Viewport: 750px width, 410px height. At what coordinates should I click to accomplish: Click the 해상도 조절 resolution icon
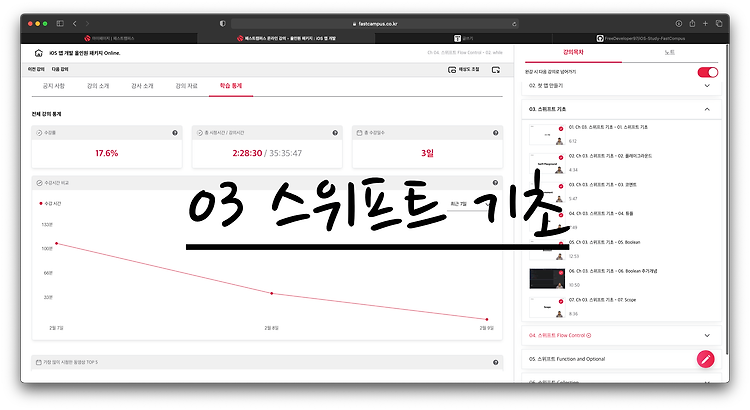[x=452, y=70]
